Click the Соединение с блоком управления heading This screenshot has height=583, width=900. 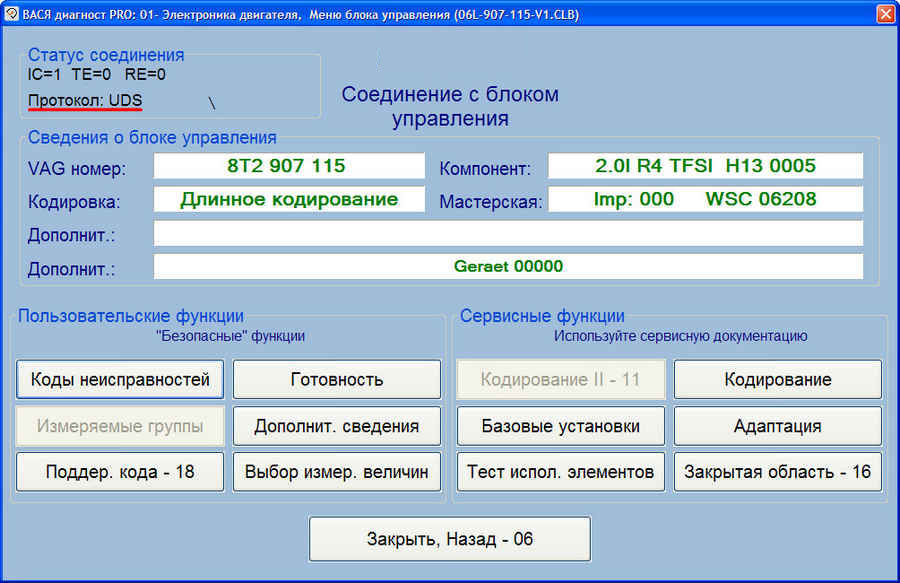pos(450,106)
